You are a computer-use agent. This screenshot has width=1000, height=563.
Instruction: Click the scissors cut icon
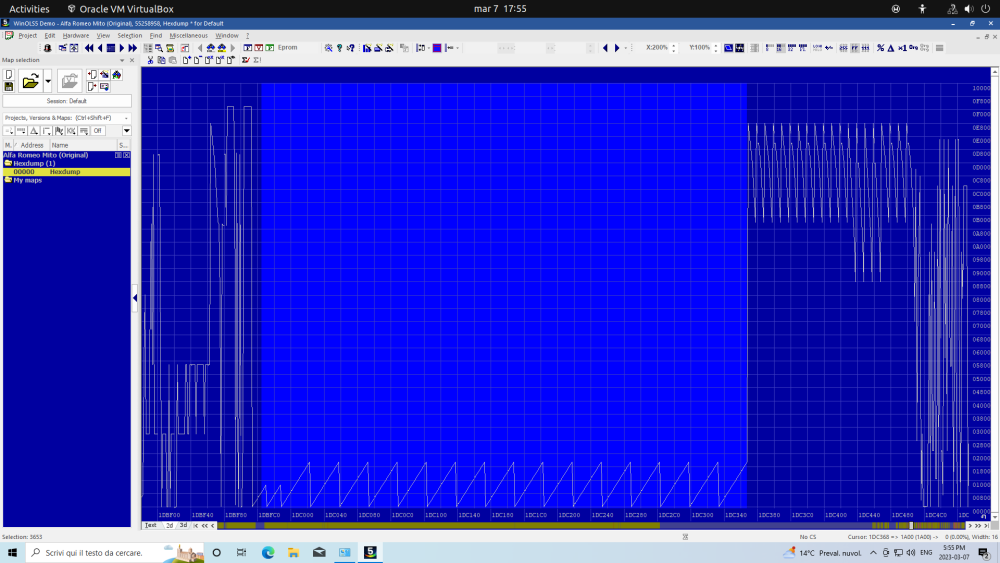pyautogui.click(x=151, y=60)
